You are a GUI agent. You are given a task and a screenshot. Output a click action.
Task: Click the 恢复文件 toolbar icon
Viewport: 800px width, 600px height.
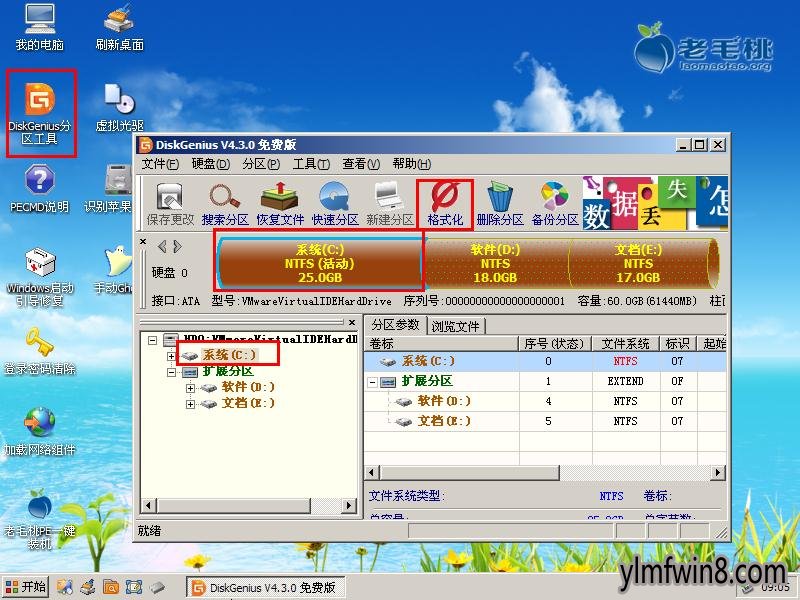click(x=280, y=204)
